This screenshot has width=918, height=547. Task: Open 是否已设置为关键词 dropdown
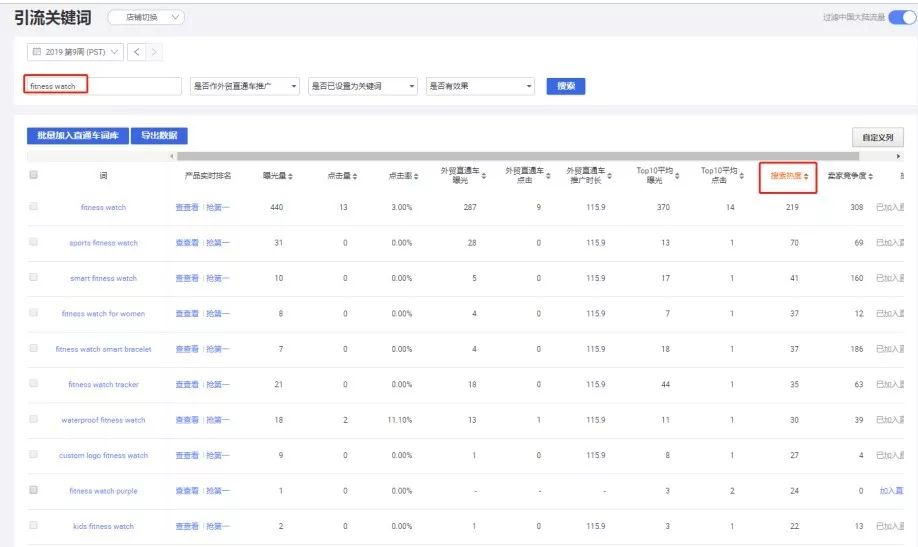(363, 86)
